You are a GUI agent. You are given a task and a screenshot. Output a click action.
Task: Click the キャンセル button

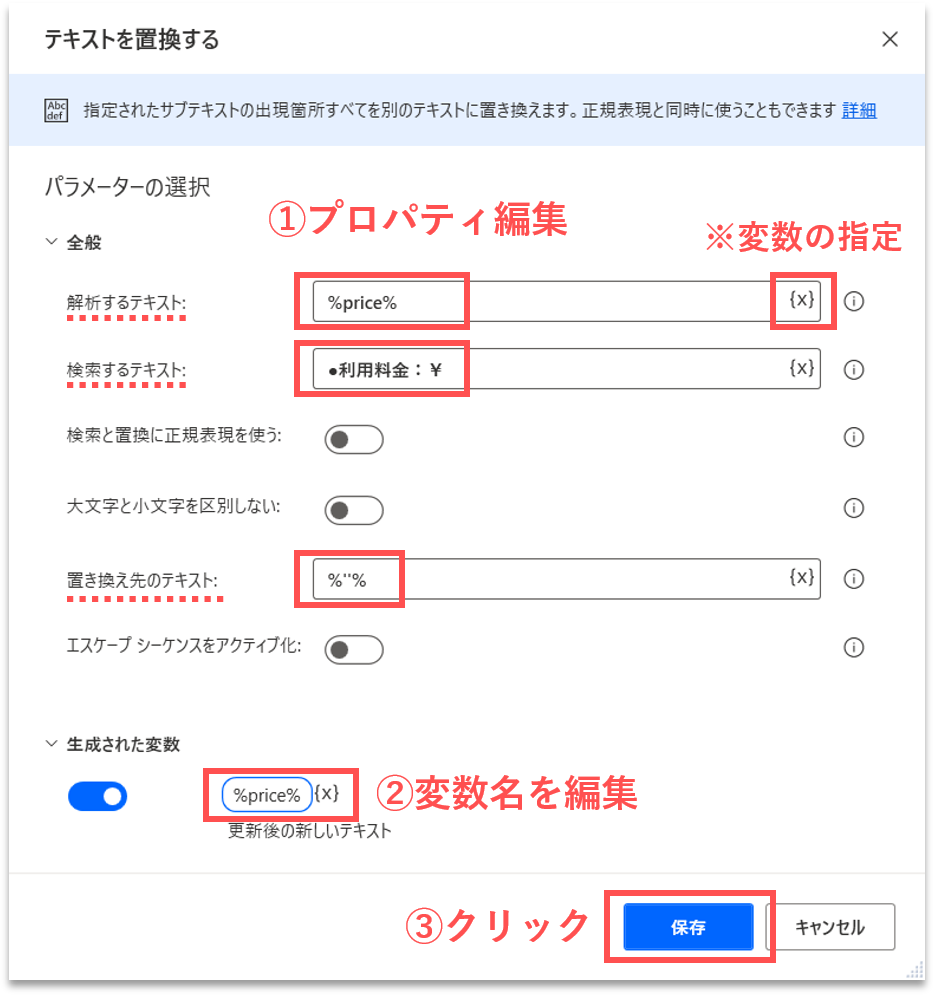pyautogui.click(x=830, y=927)
